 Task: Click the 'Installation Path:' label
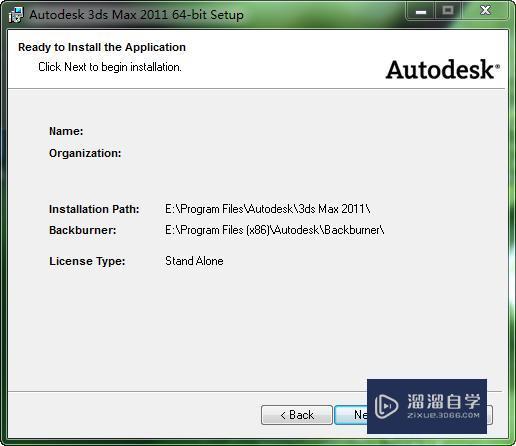pyautogui.click(x=94, y=209)
